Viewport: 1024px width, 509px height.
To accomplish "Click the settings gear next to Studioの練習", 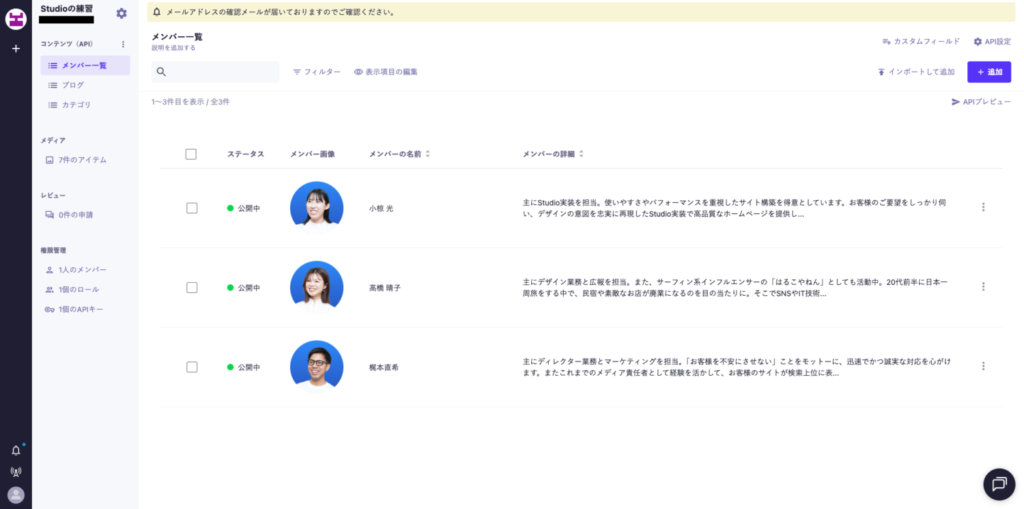I will (x=121, y=13).
